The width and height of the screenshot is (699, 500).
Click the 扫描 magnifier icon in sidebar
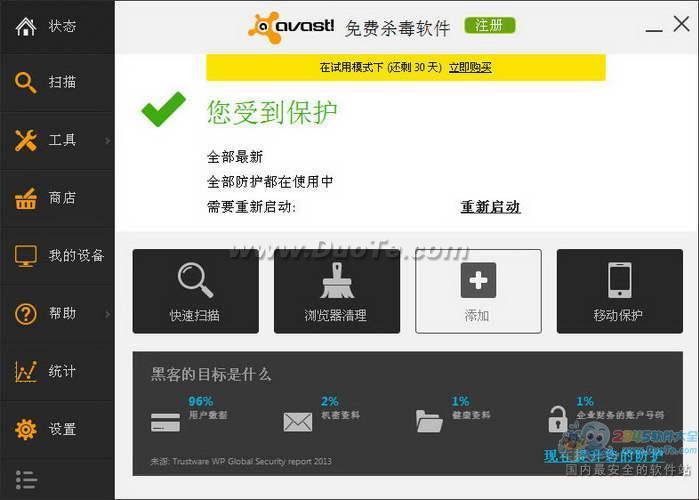tap(25, 82)
